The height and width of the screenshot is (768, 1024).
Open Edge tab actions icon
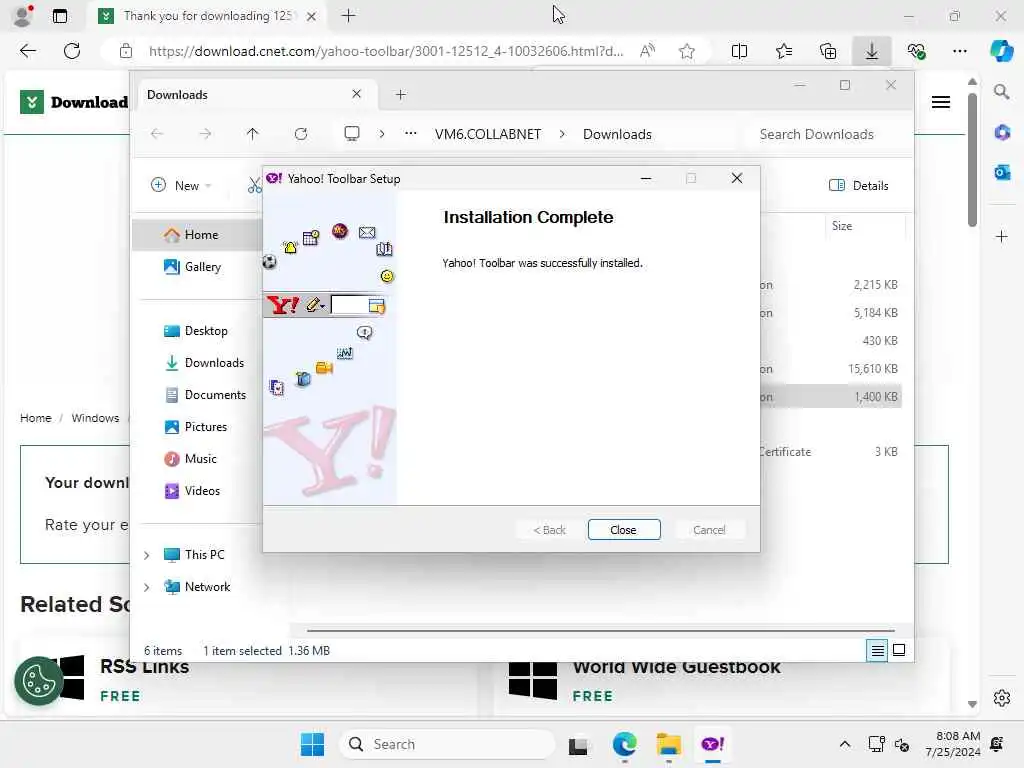[x=59, y=16]
